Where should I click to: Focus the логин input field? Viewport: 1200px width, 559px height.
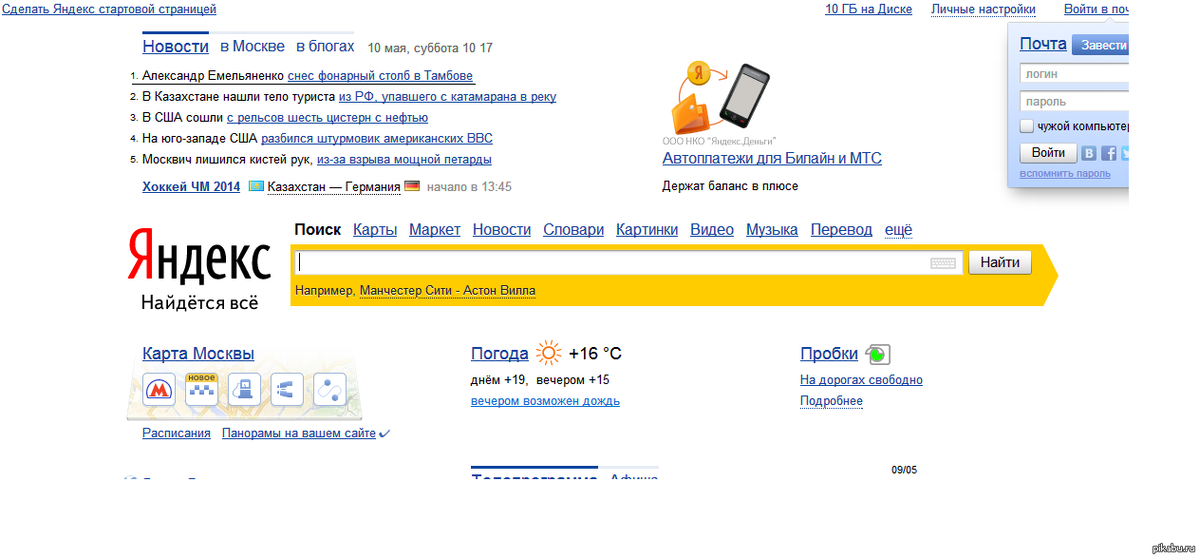click(1075, 74)
